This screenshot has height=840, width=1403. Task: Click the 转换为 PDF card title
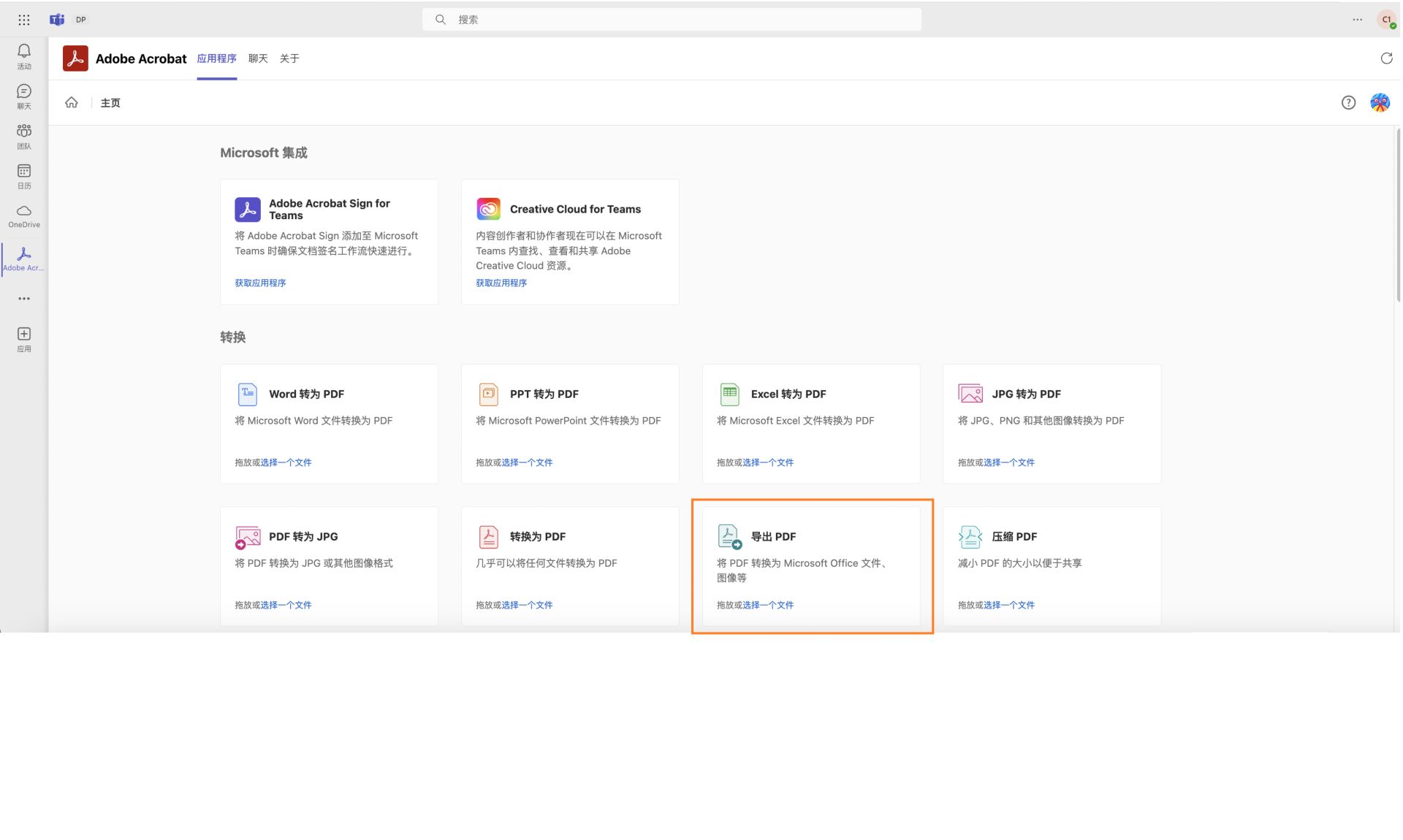[538, 536]
